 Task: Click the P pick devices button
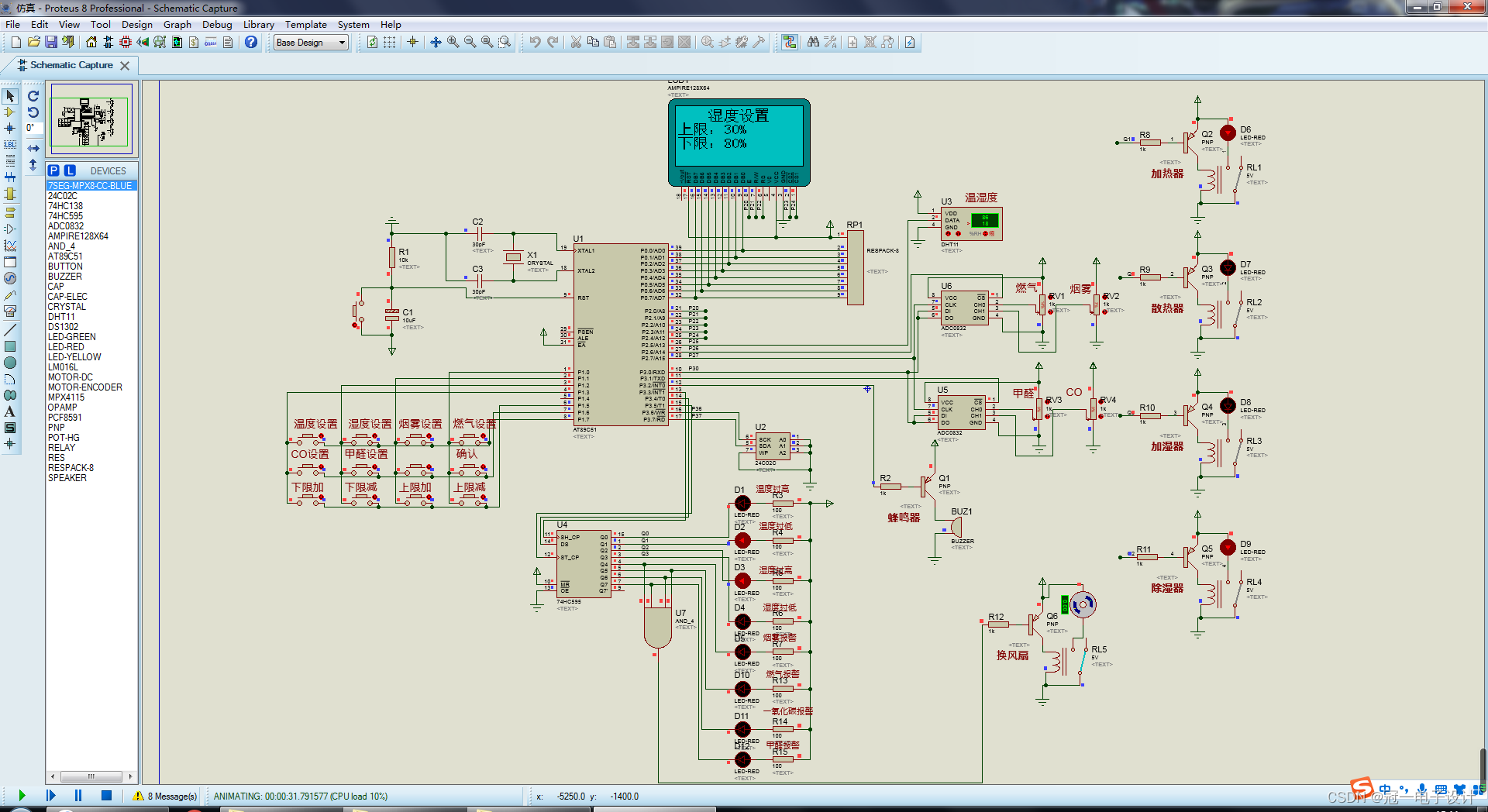(53, 170)
